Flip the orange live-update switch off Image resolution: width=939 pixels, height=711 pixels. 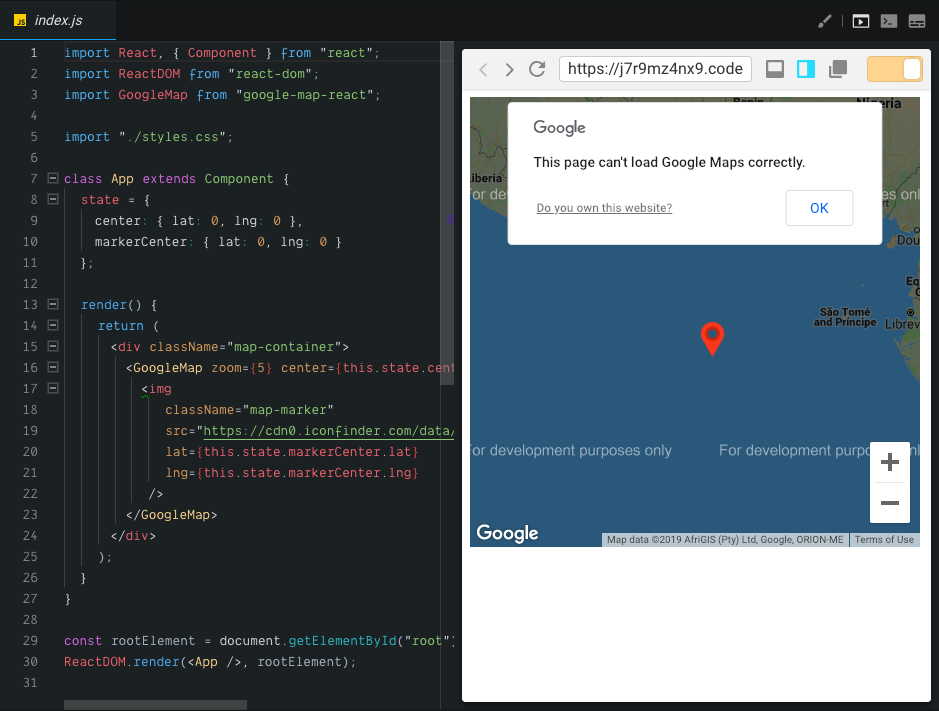point(894,69)
